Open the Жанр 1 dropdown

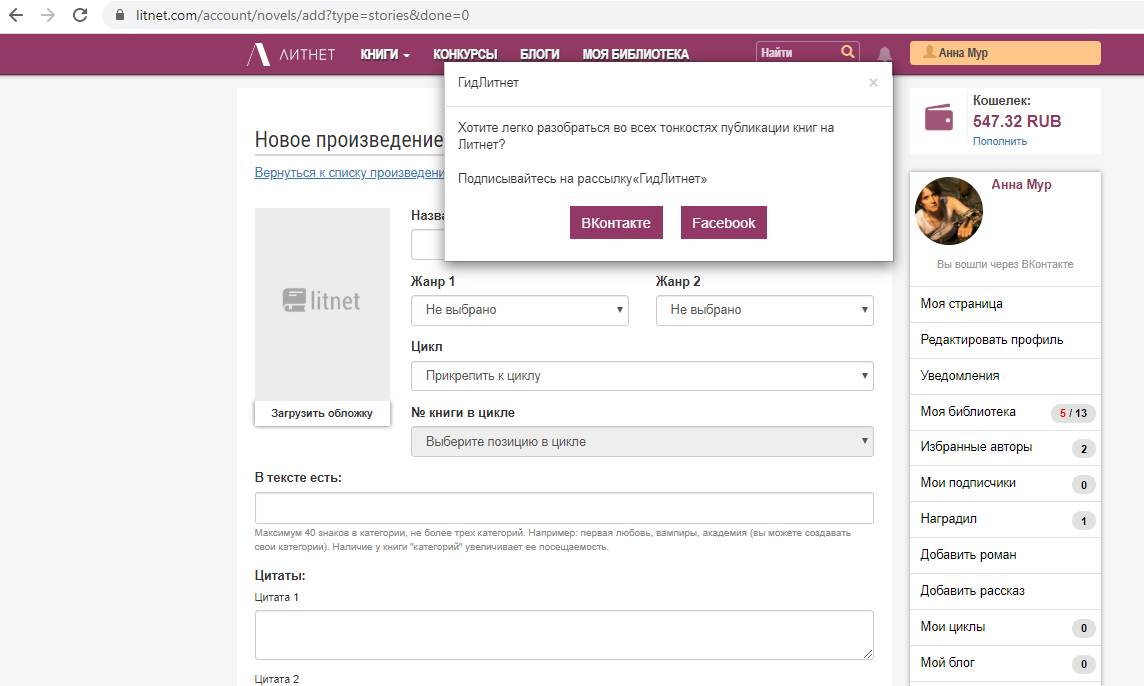click(519, 310)
